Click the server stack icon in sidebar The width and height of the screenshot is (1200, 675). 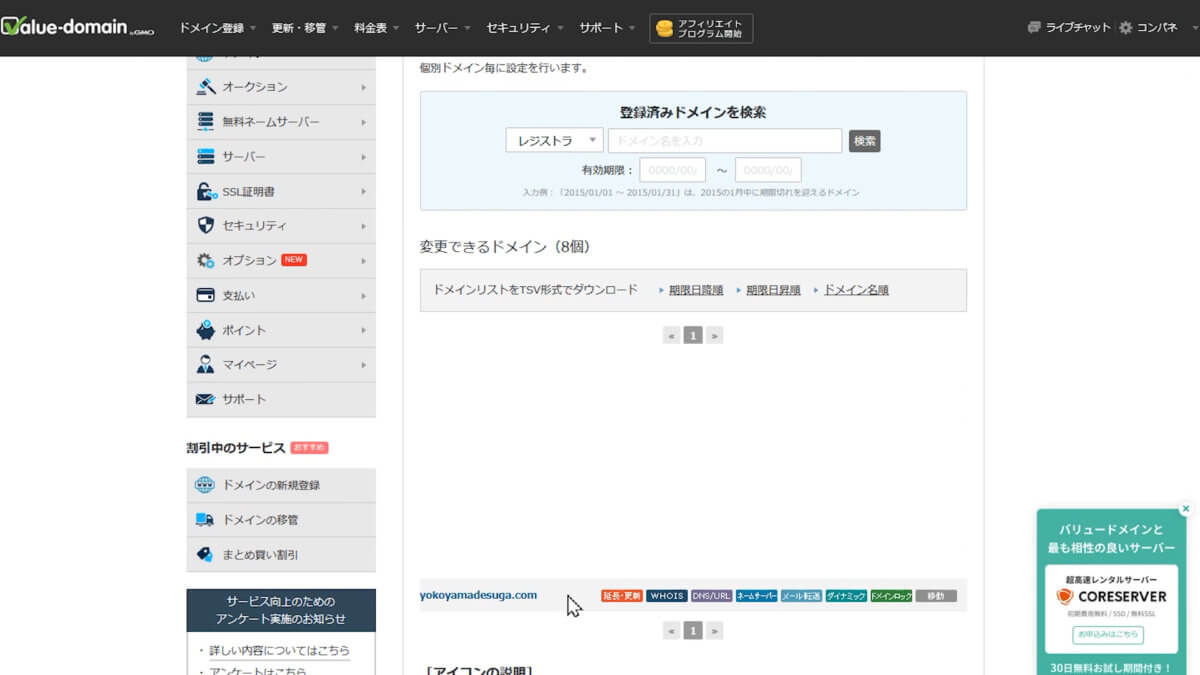click(206, 156)
